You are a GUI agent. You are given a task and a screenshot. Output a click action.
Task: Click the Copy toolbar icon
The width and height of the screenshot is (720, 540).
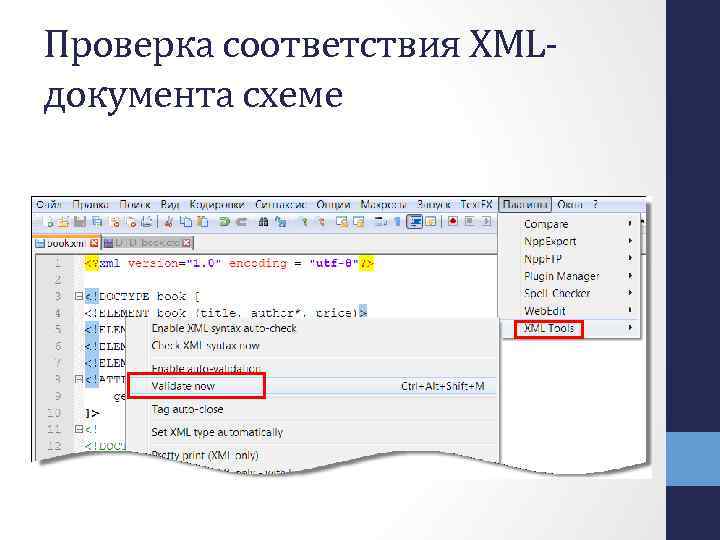click(186, 222)
